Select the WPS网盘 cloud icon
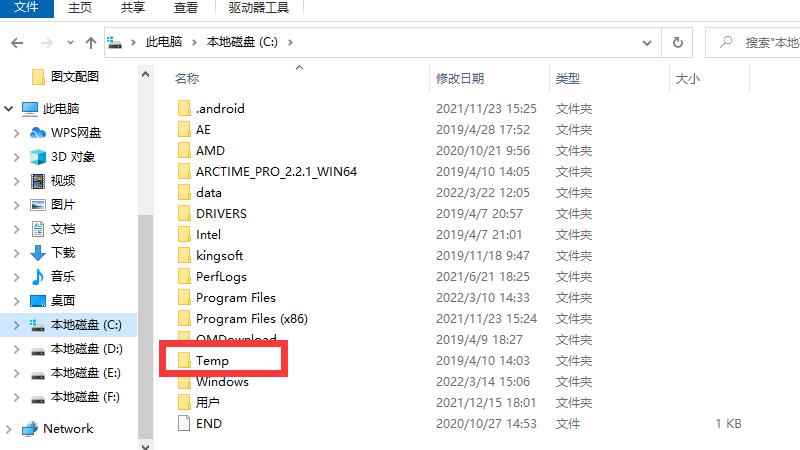Viewport: 800px width, 450px height. [x=38, y=133]
